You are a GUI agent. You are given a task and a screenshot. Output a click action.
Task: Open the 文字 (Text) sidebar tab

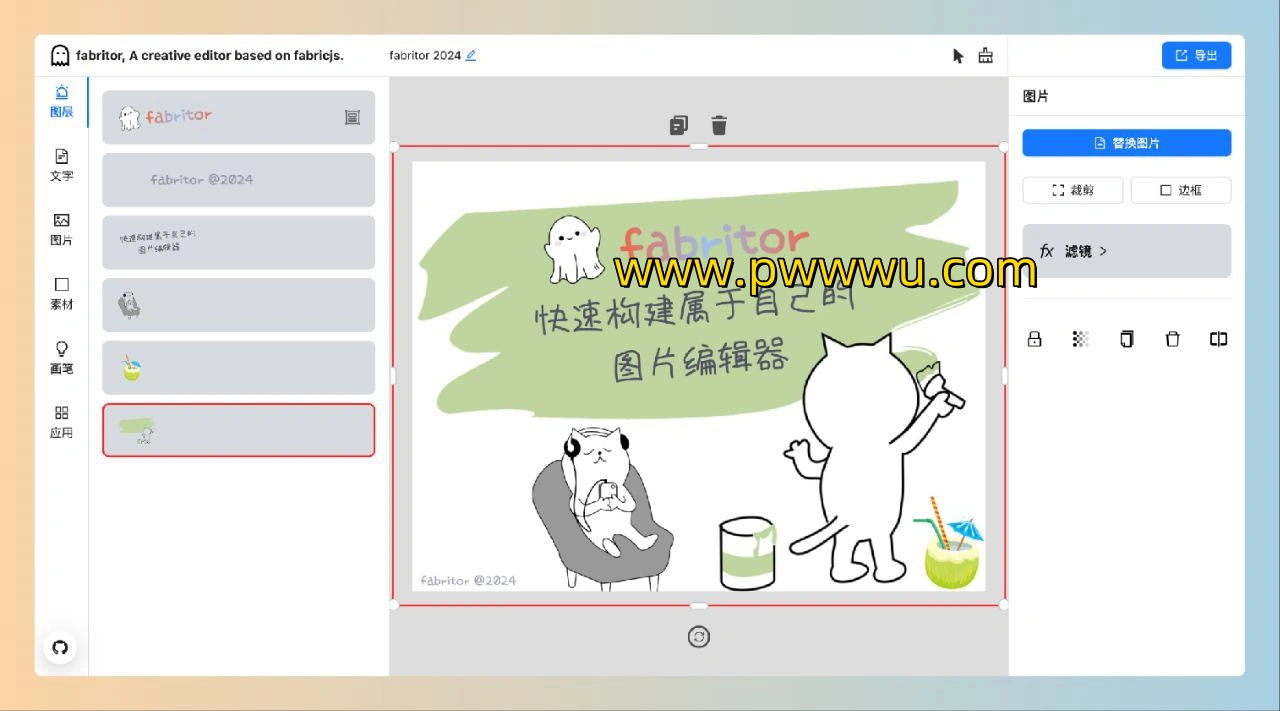pos(62,165)
